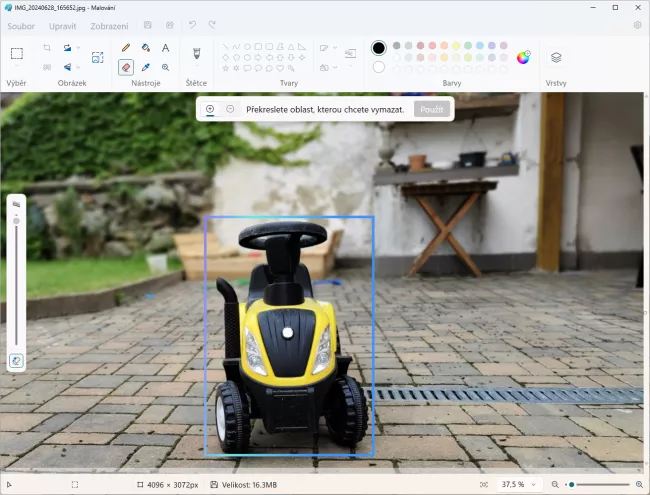Toggle the generative erase button below slider
Screen dimensions: 650x495
click(x=16, y=361)
